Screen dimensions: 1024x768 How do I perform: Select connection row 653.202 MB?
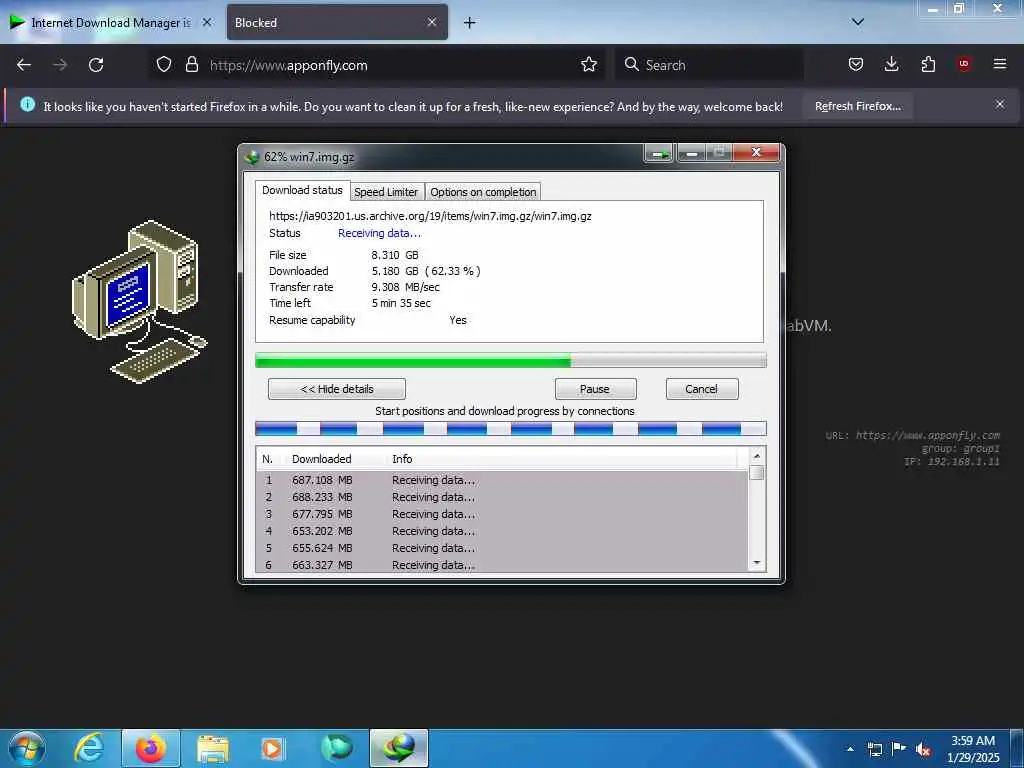503,531
